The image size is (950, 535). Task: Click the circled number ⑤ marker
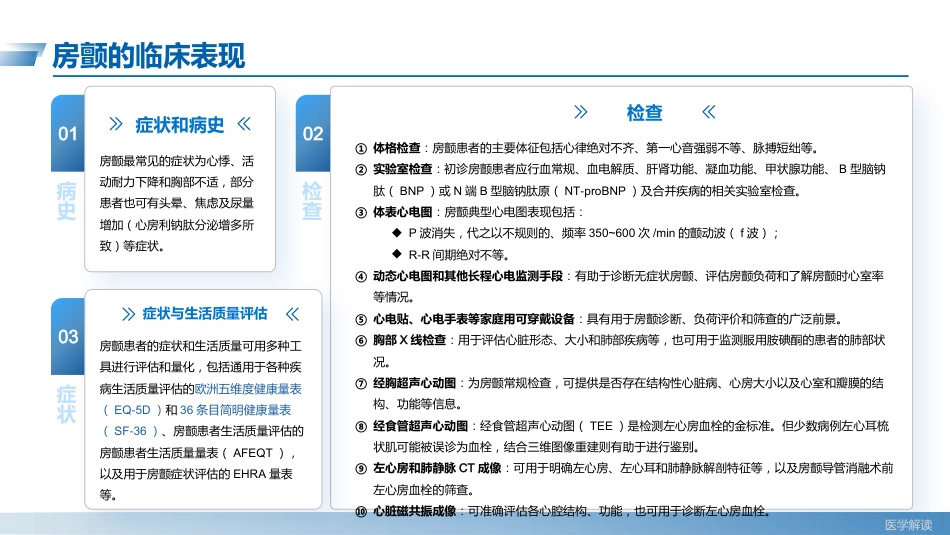361,319
